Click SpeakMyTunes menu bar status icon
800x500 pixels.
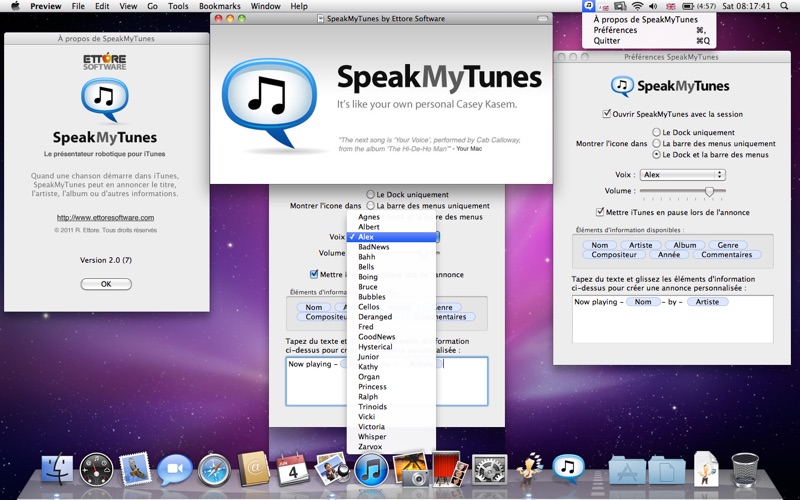point(588,6)
